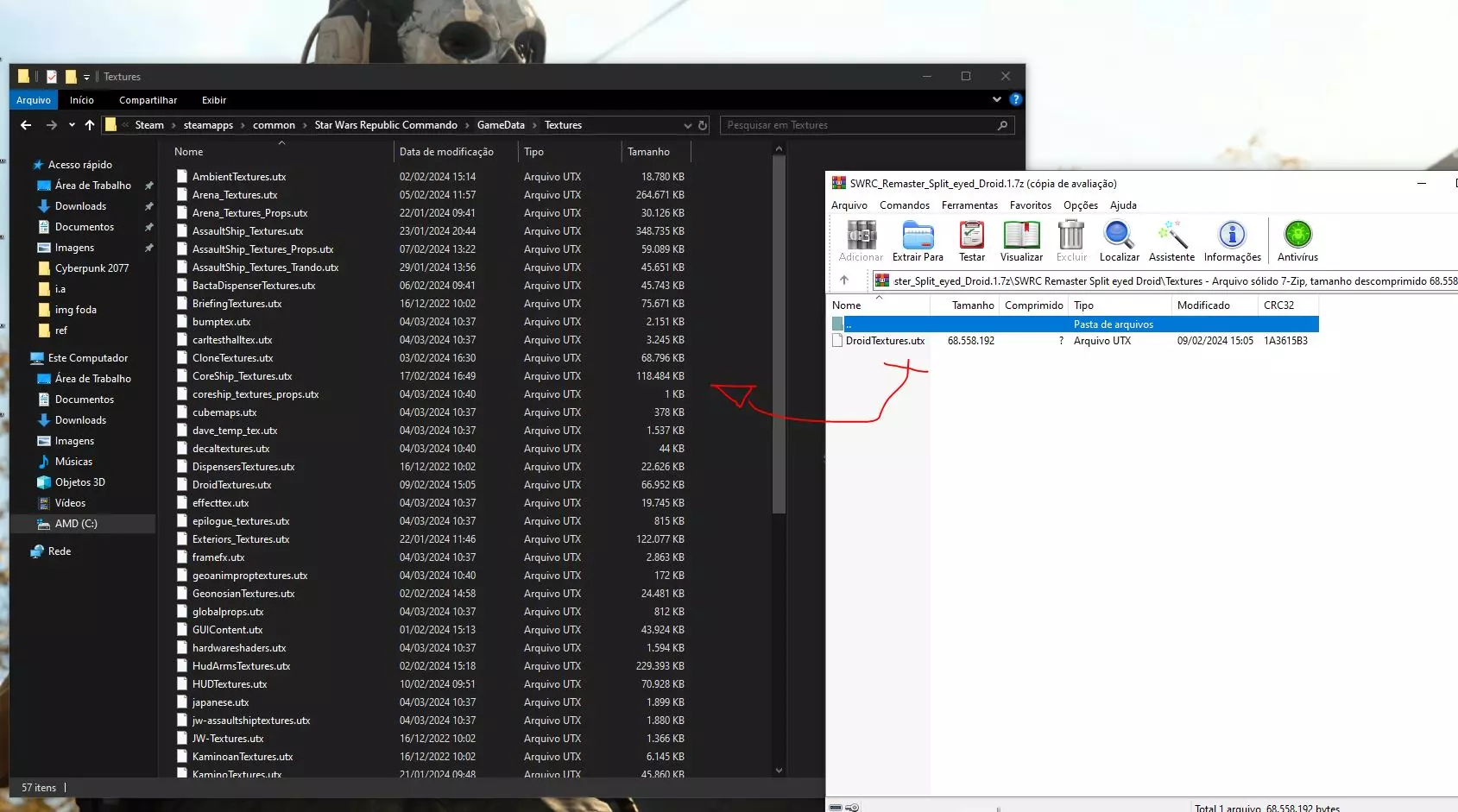The width and height of the screenshot is (1458, 812).
Task: Click the Explorer file list scrollbar thumb
Action: [x=779, y=334]
